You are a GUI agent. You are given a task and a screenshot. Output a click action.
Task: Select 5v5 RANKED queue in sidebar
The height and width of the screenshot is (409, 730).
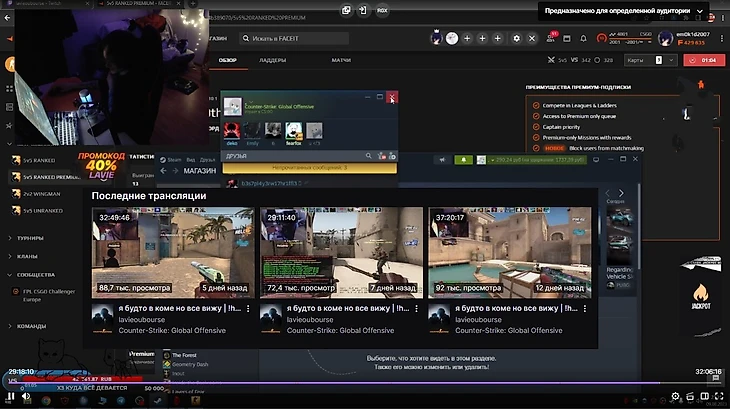[38, 160]
